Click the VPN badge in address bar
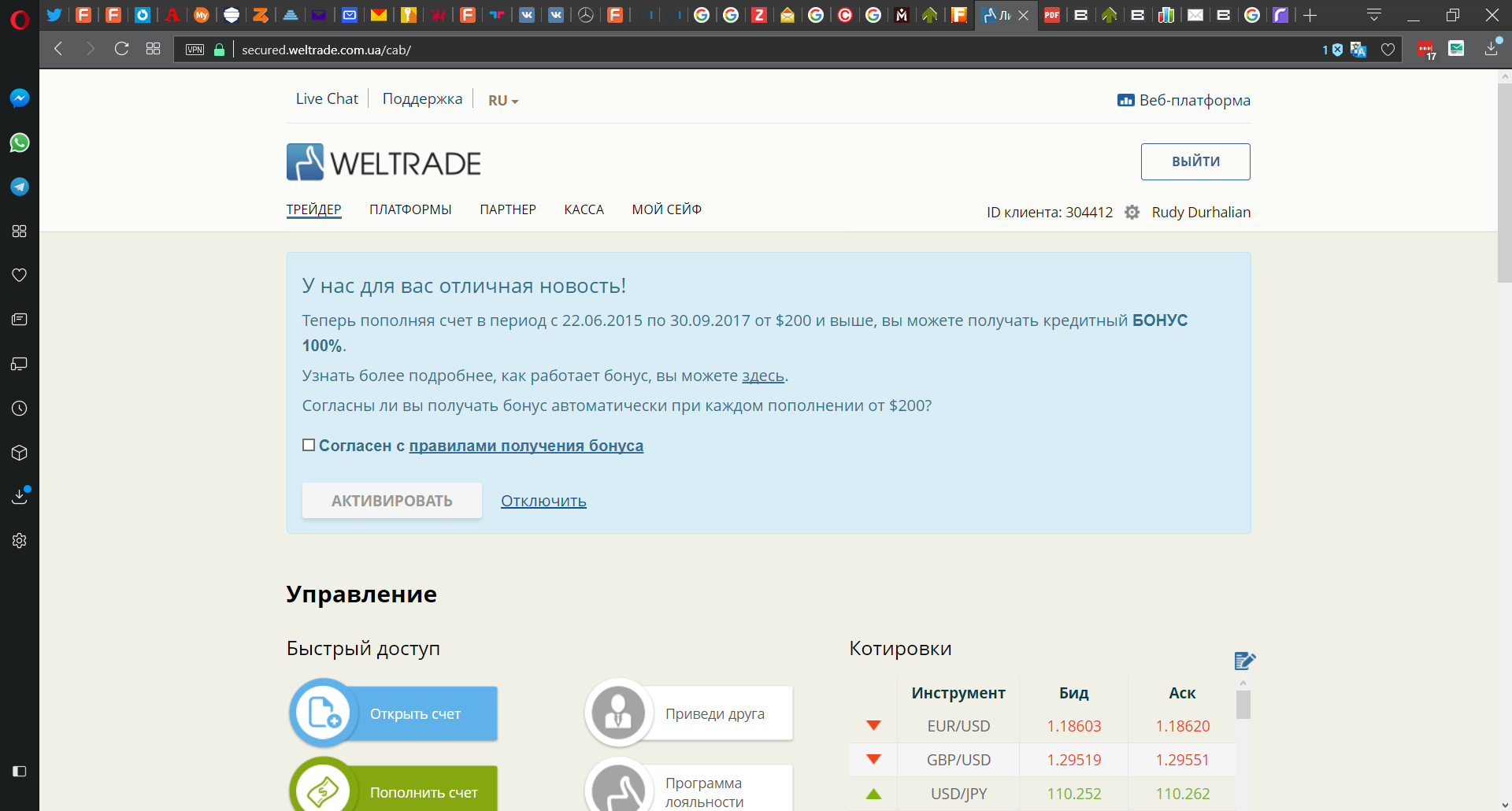The width and height of the screenshot is (1512, 811). [x=195, y=50]
